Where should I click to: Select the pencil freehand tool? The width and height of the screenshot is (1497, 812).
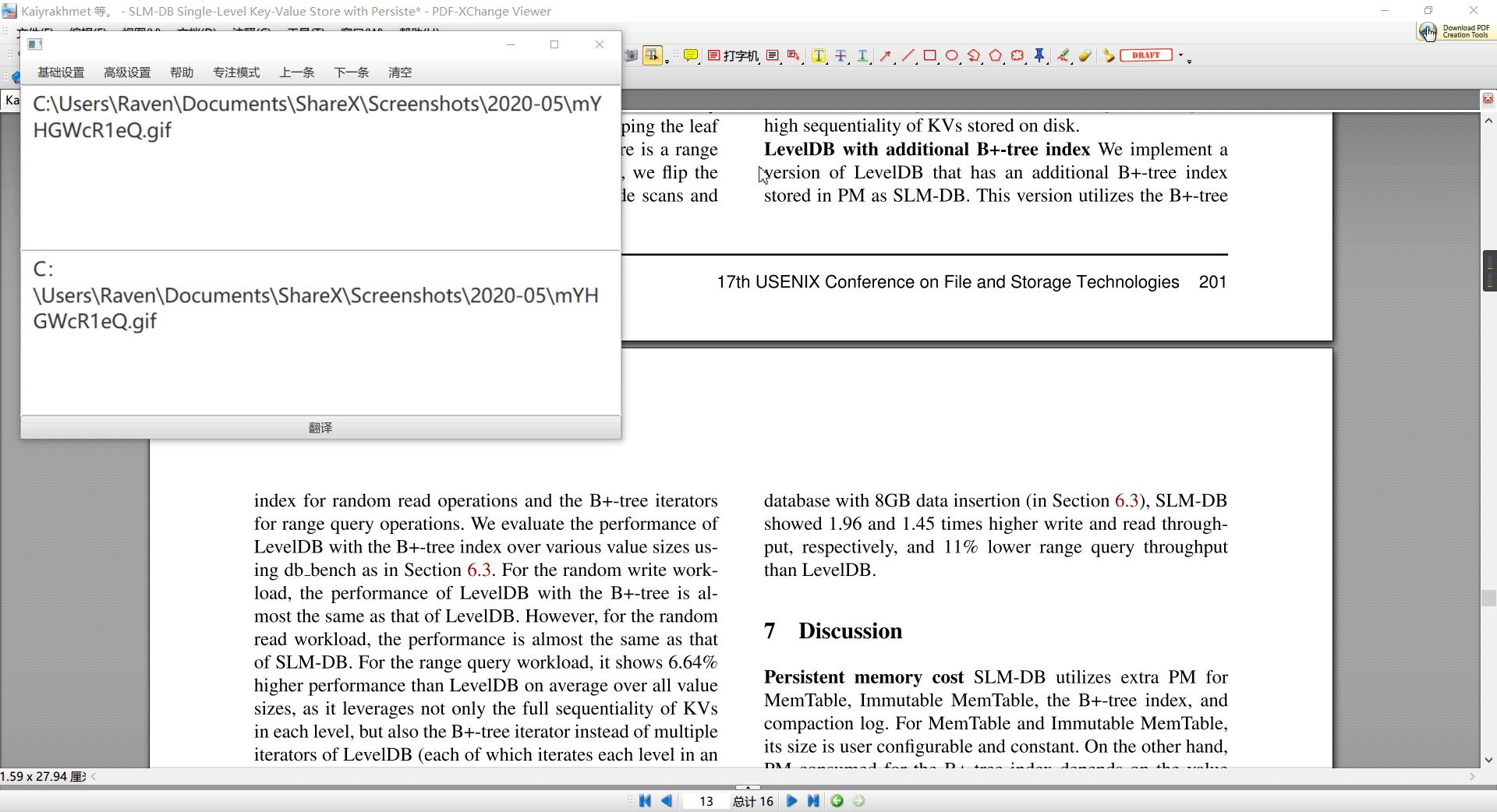[x=1063, y=55]
